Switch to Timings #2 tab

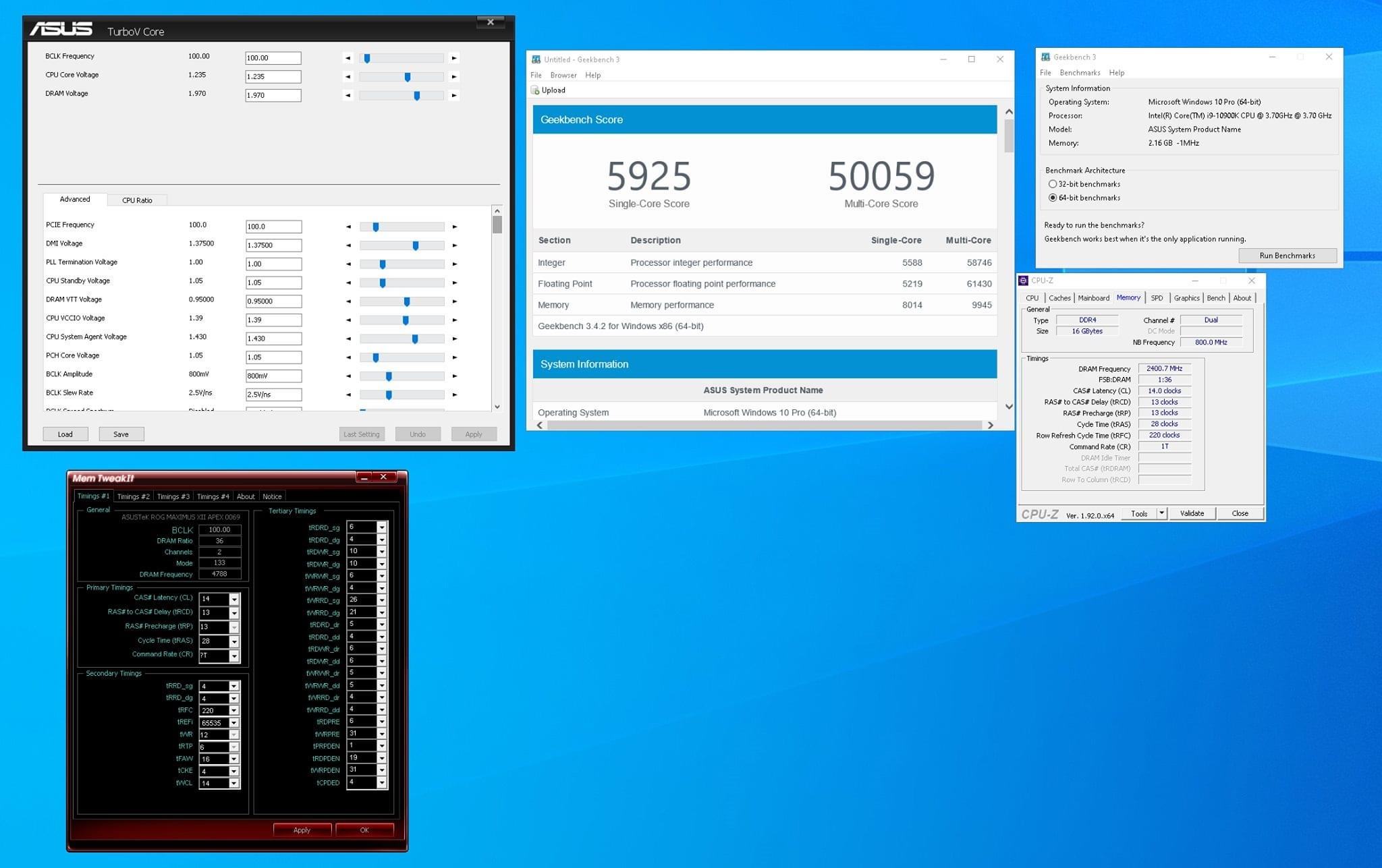134,496
